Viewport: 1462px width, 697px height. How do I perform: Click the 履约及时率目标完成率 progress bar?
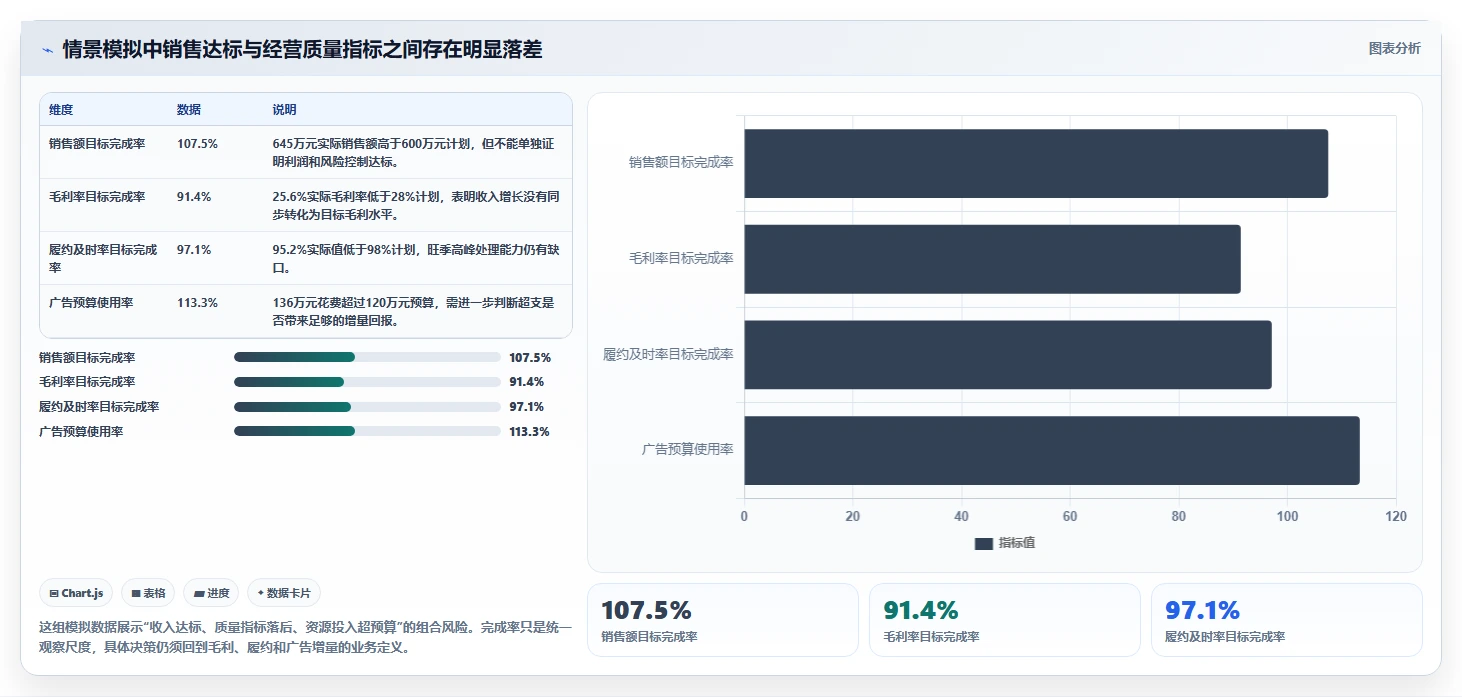coord(367,407)
